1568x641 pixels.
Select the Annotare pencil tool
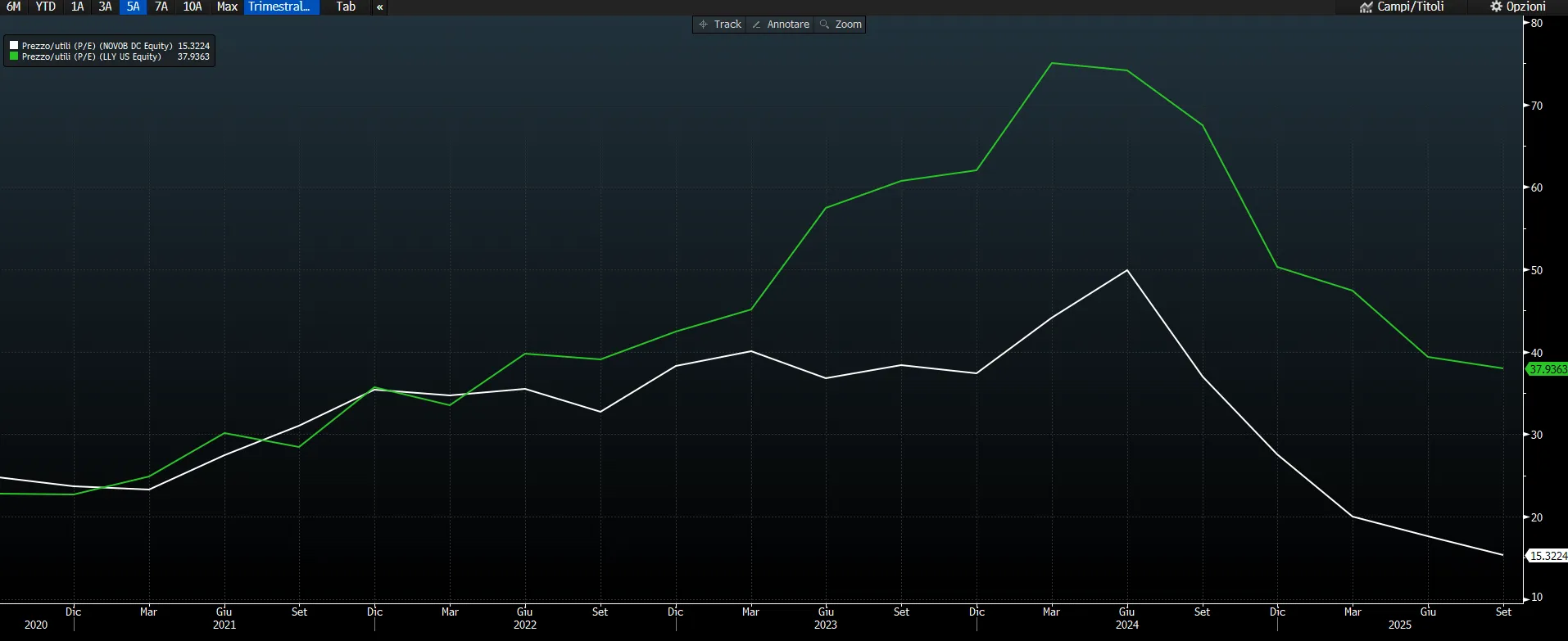(x=781, y=25)
